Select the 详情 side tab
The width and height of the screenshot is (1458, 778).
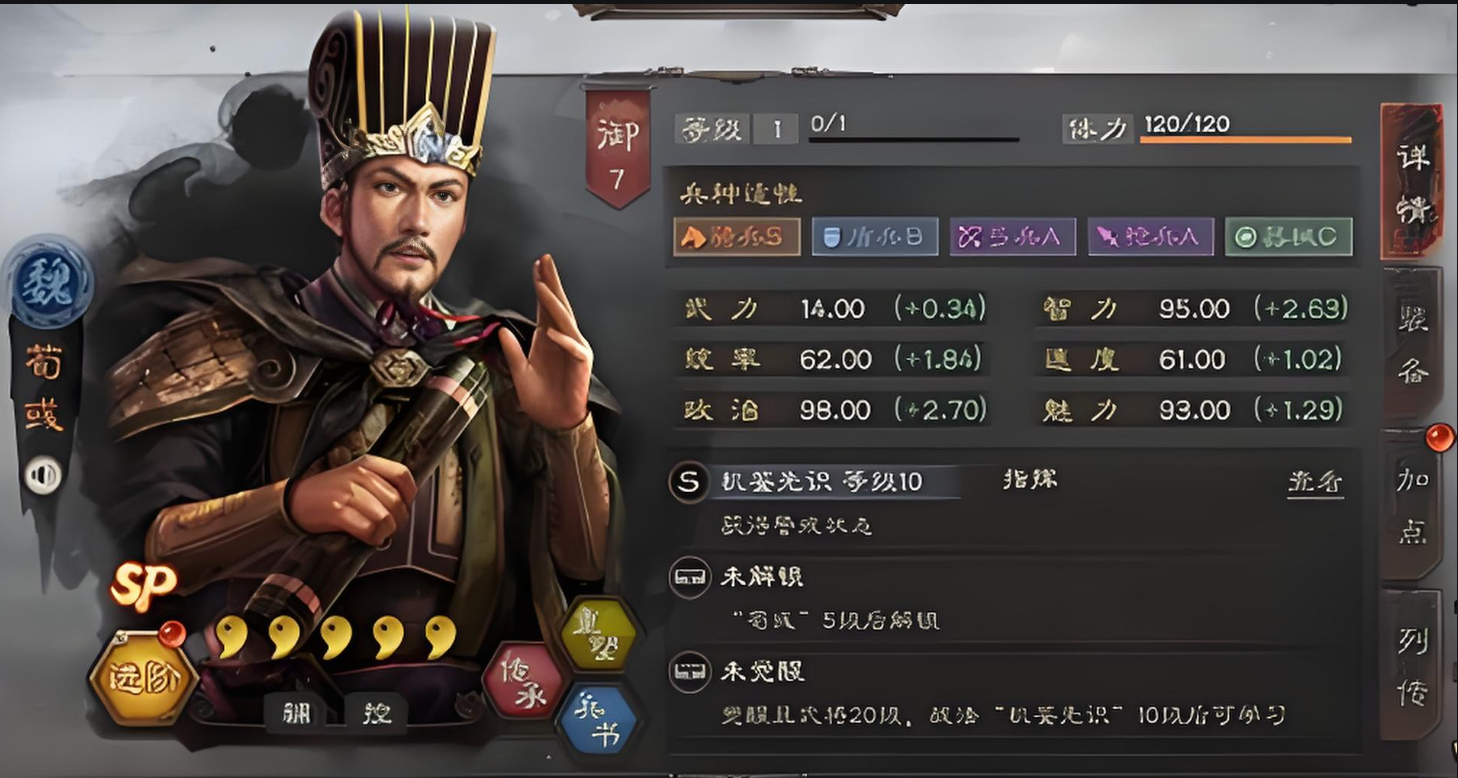1412,181
